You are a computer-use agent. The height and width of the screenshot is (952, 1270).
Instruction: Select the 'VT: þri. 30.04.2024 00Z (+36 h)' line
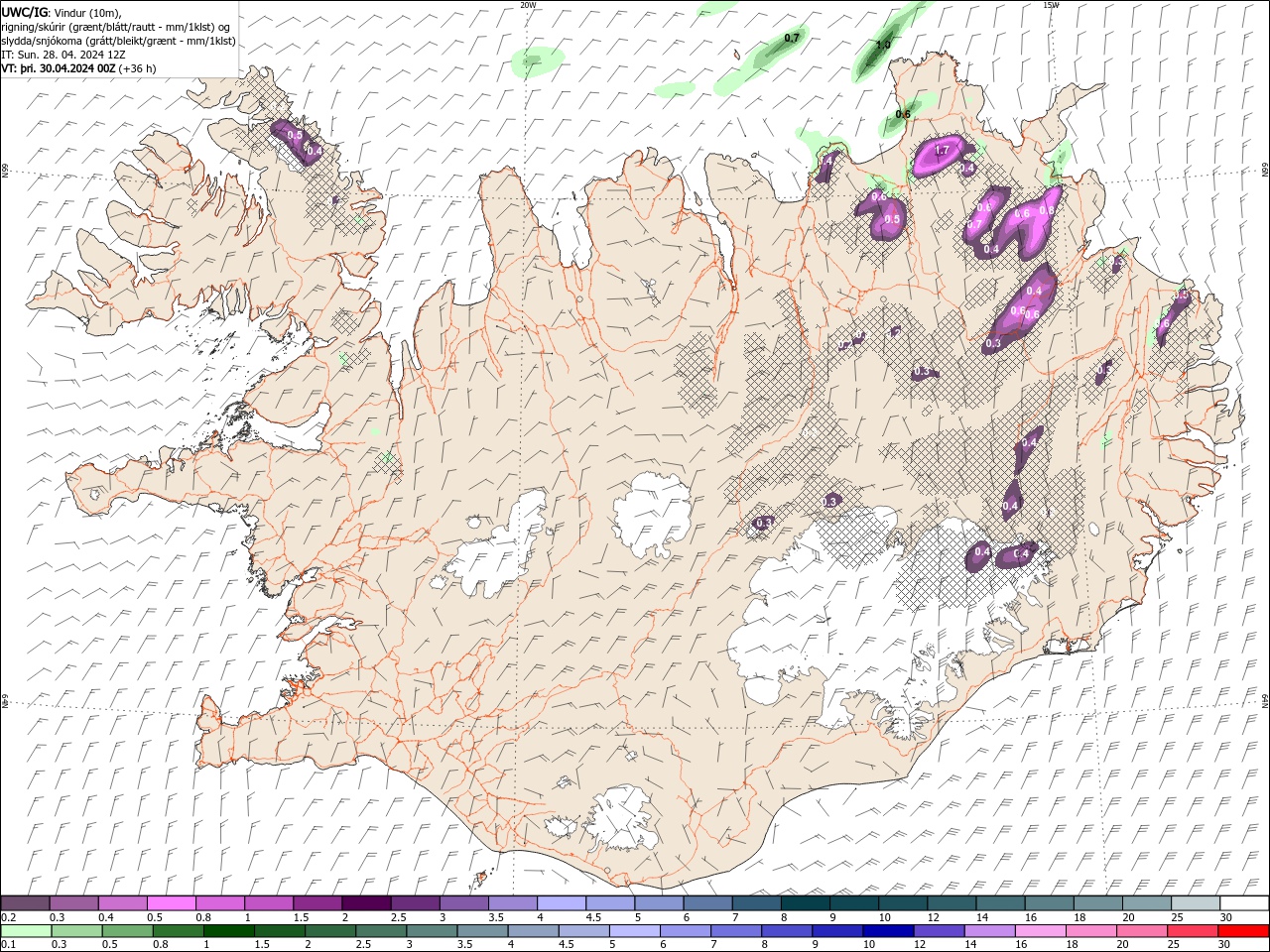[78, 68]
